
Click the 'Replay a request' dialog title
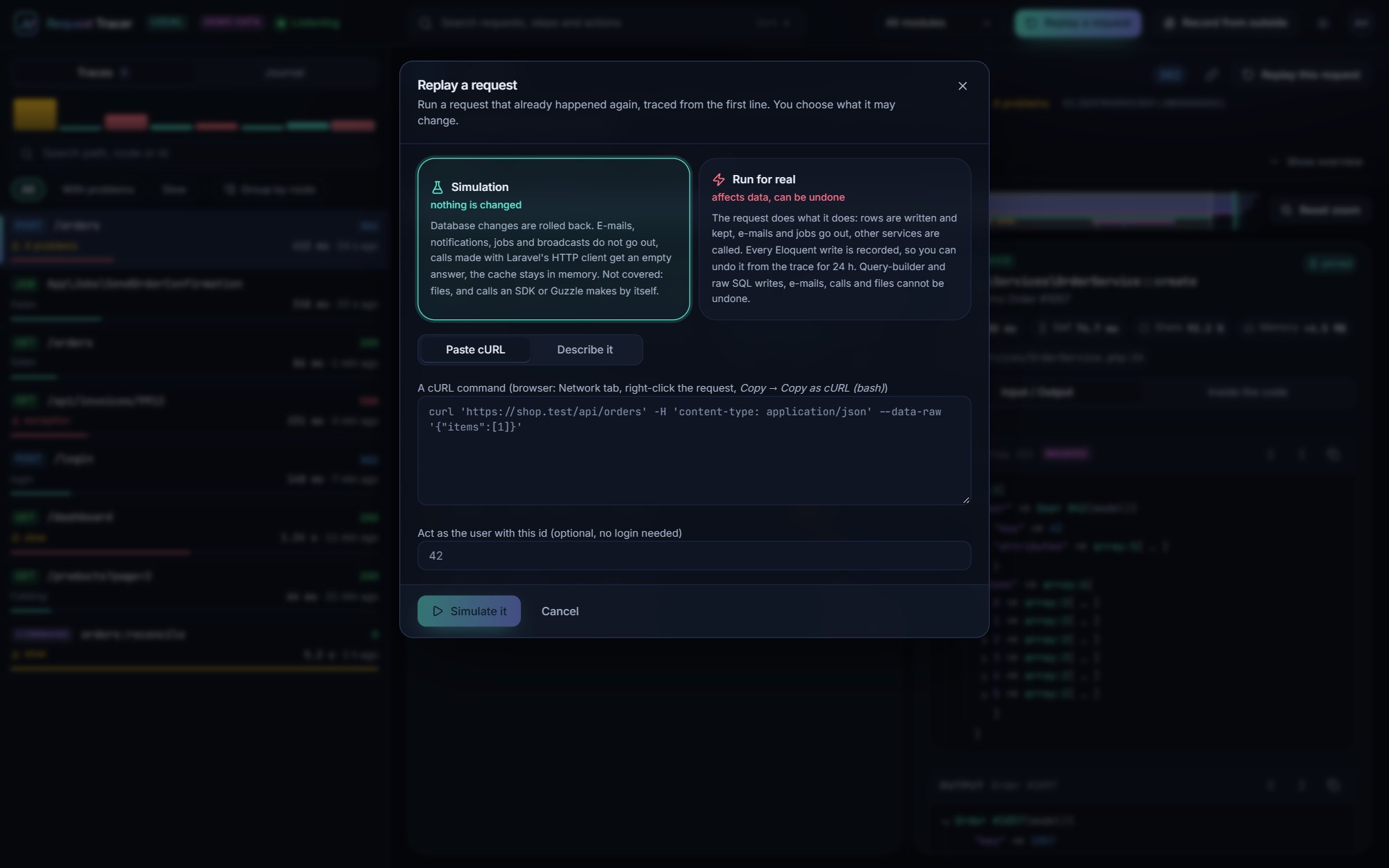(467, 85)
